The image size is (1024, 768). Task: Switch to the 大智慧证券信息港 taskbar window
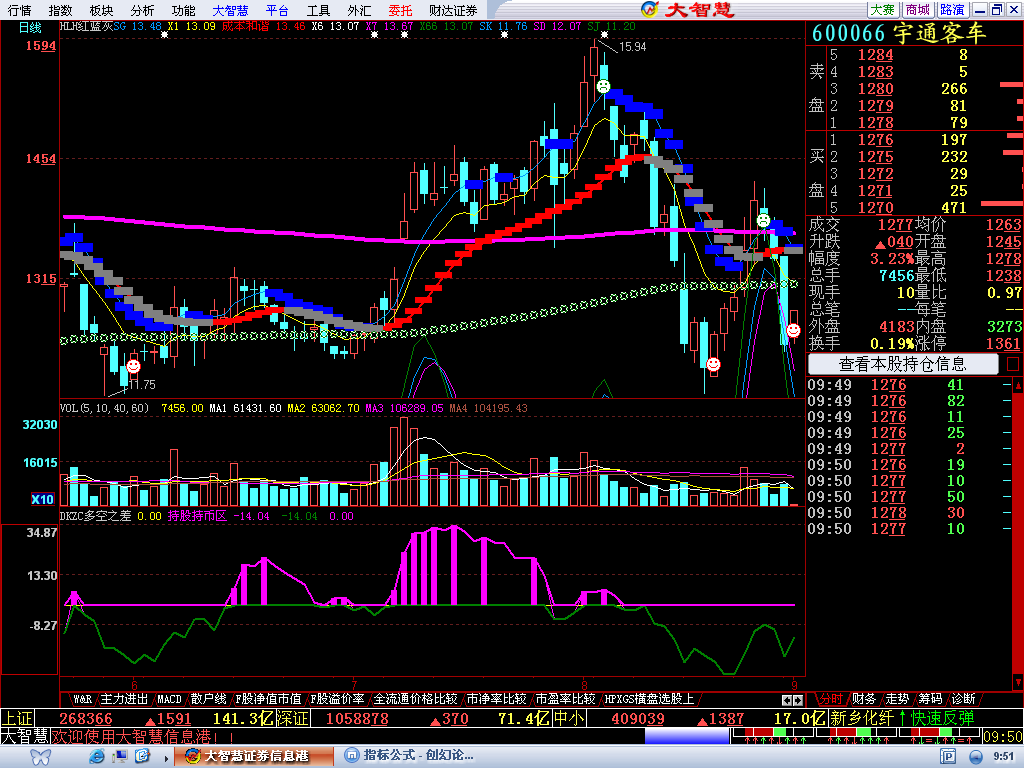coord(254,756)
